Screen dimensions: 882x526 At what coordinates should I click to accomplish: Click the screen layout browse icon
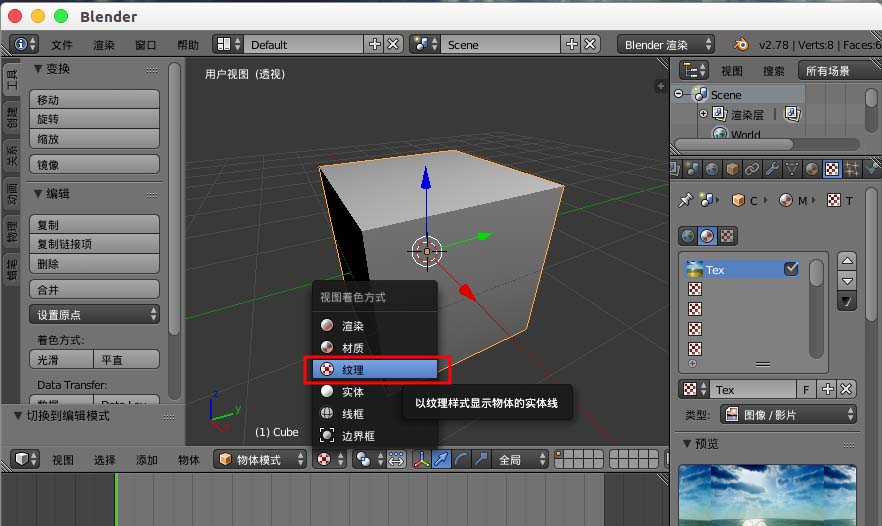tap(228, 44)
